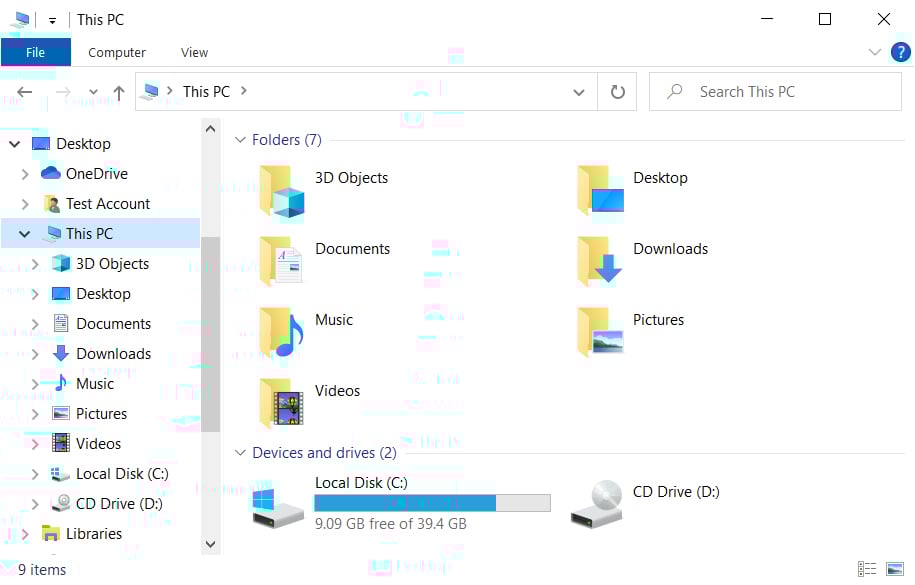Open the Pictures folder icon in Folders
This screenshot has height=585, width=915.
(x=600, y=332)
